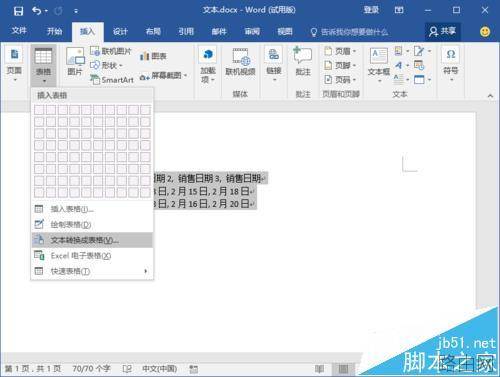This screenshot has width=500, height=377.
Task: Collapse the ribbon with the caret
Action: [490, 96]
